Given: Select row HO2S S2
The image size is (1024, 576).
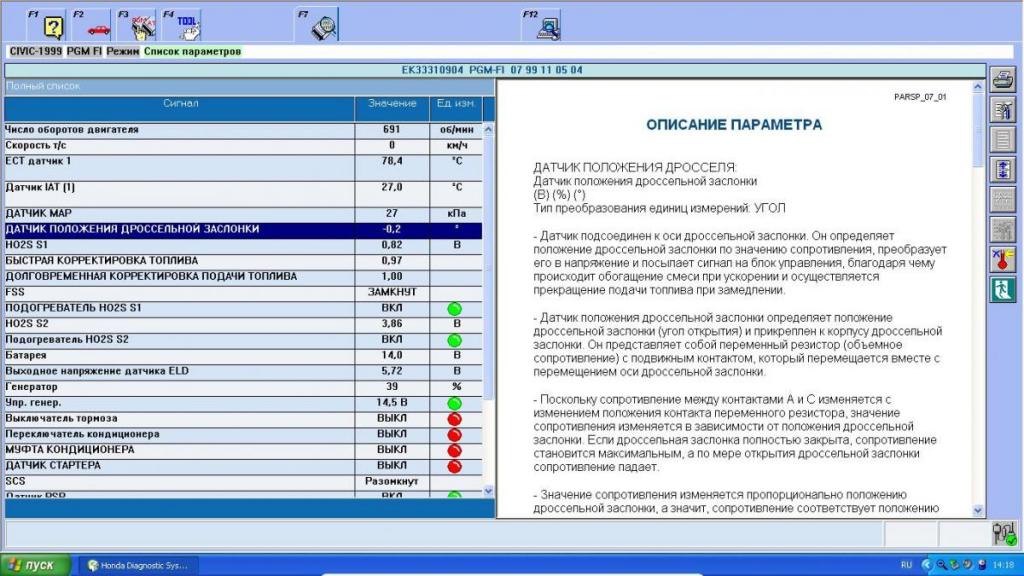Looking at the screenshot, I should point(243,324).
